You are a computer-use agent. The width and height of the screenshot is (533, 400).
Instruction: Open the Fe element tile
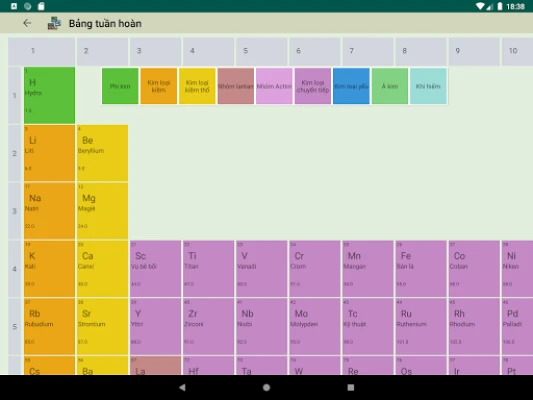pyautogui.click(x=421, y=268)
